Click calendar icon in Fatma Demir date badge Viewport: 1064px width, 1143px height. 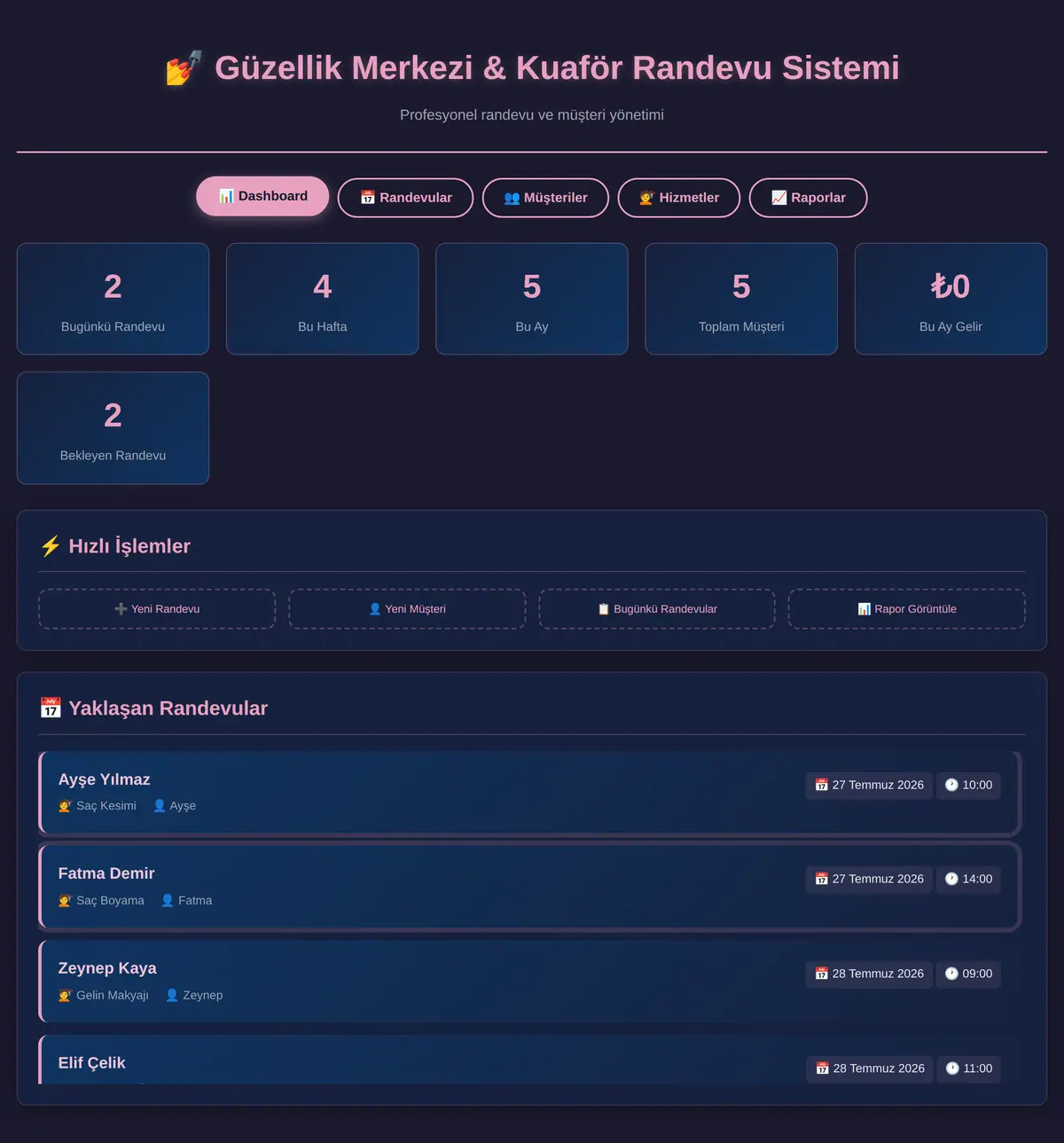point(822,879)
